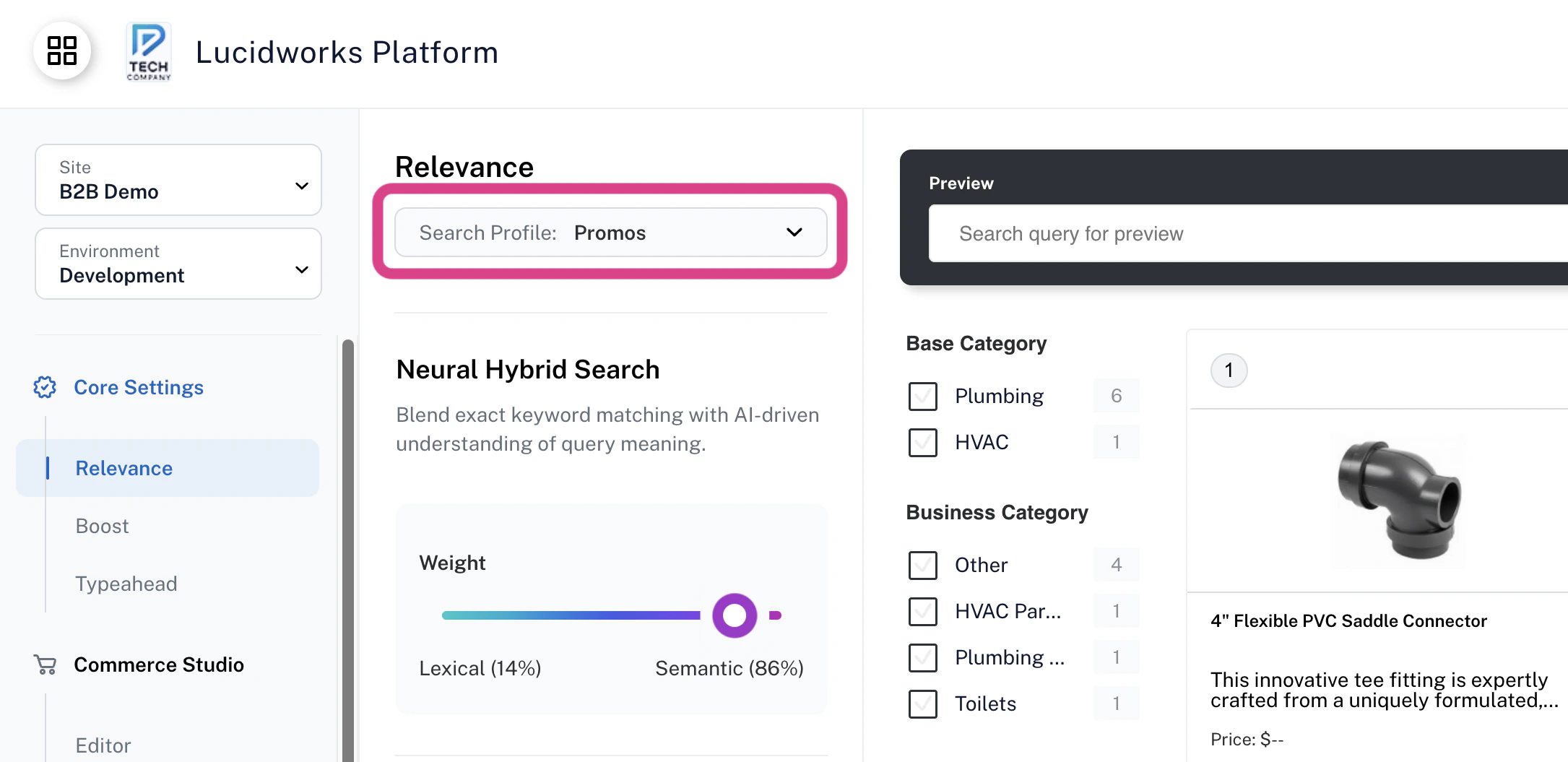This screenshot has width=1568, height=762.
Task: Click the Other count value 4
Action: pyautogui.click(x=1116, y=565)
